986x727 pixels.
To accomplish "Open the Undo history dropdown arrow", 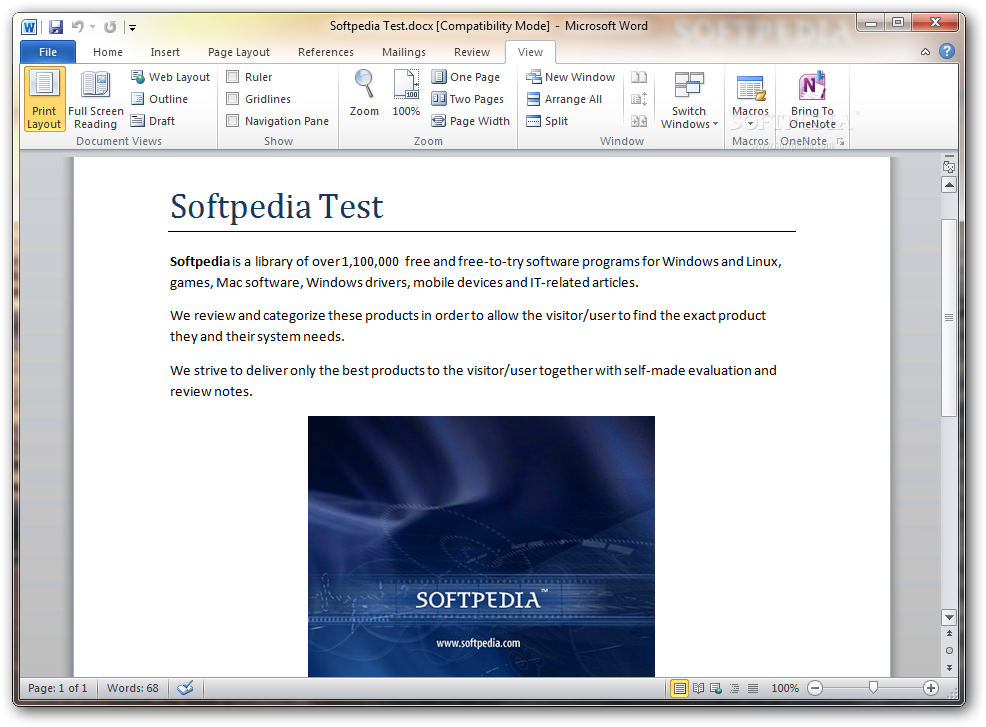I will tap(92, 27).
